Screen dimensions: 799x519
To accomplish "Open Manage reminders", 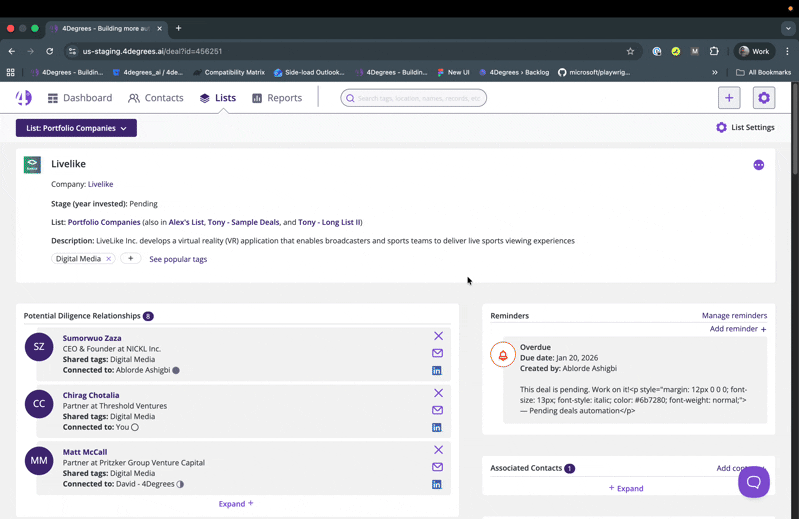I will pos(734,315).
